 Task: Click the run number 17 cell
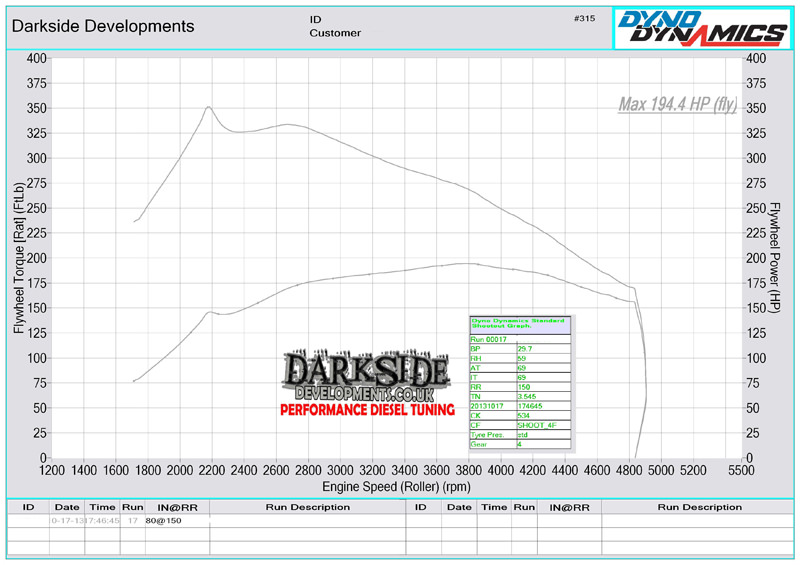[x=133, y=521]
